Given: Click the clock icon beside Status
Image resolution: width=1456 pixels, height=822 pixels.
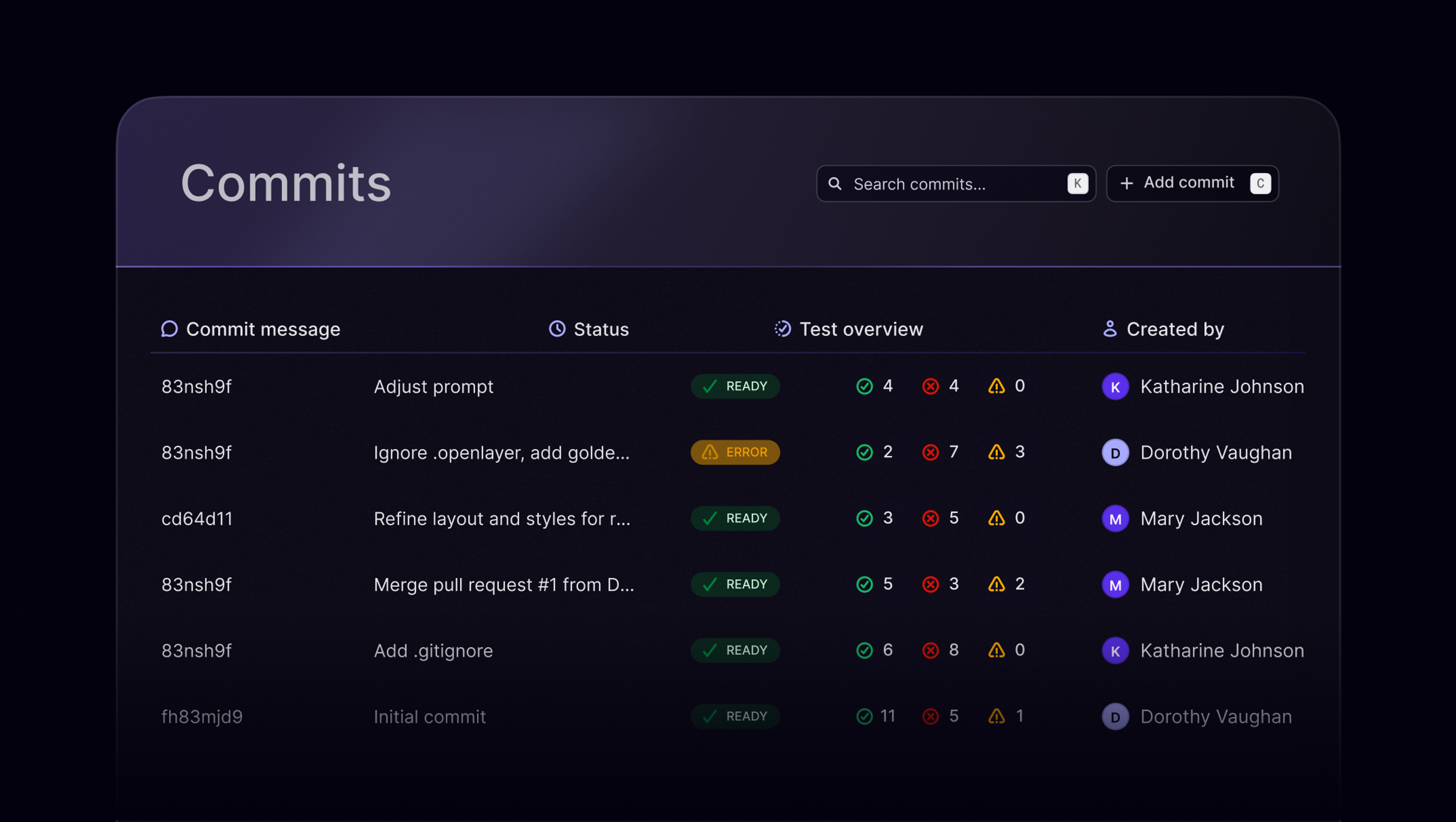Looking at the screenshot, I should 557,329.
